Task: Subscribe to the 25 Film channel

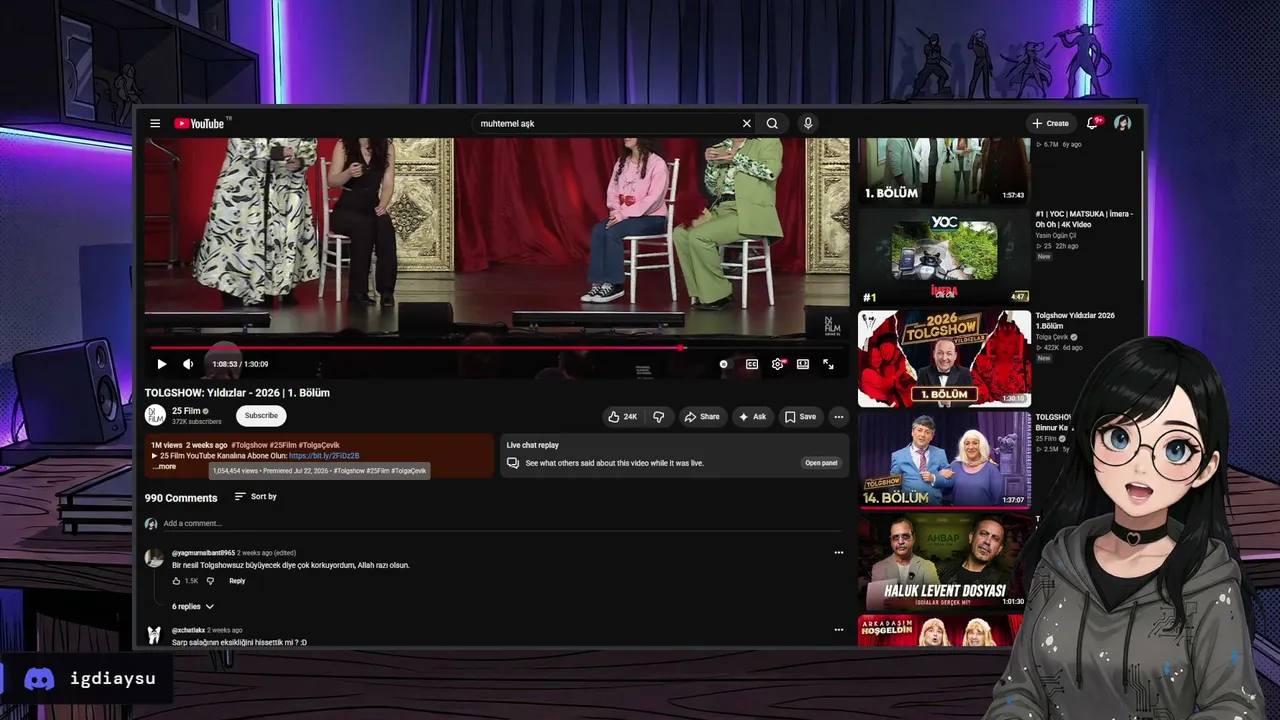Action: click(261, 416)
